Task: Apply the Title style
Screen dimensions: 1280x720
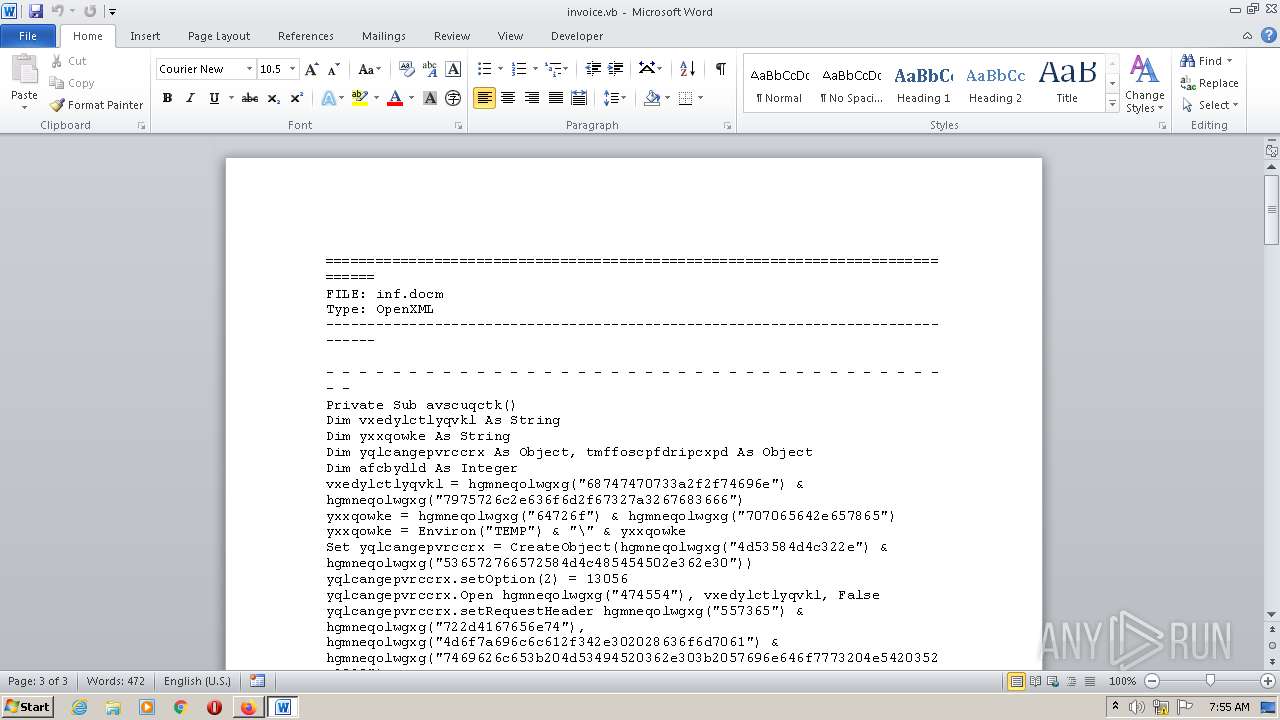Action: click(1067, 84)
